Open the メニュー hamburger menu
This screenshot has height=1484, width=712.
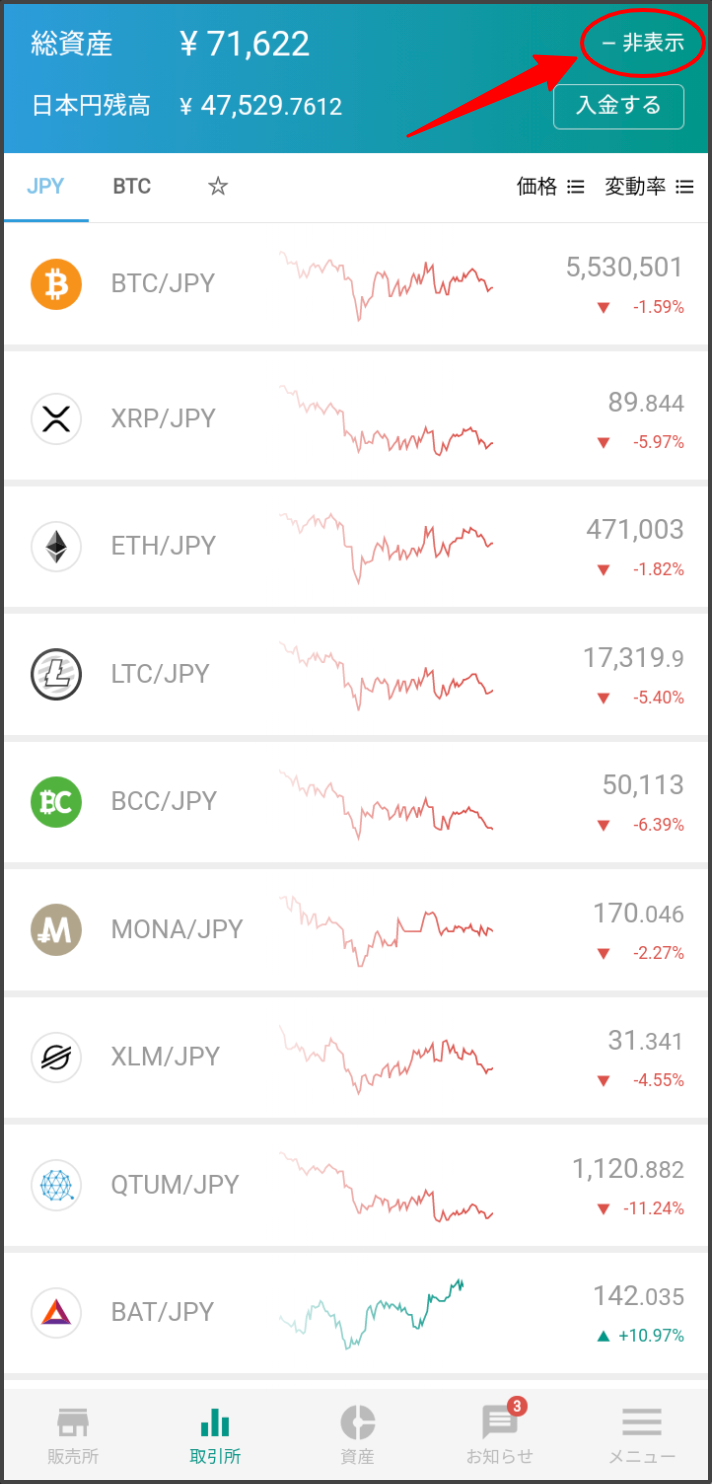pos(642,1434)
